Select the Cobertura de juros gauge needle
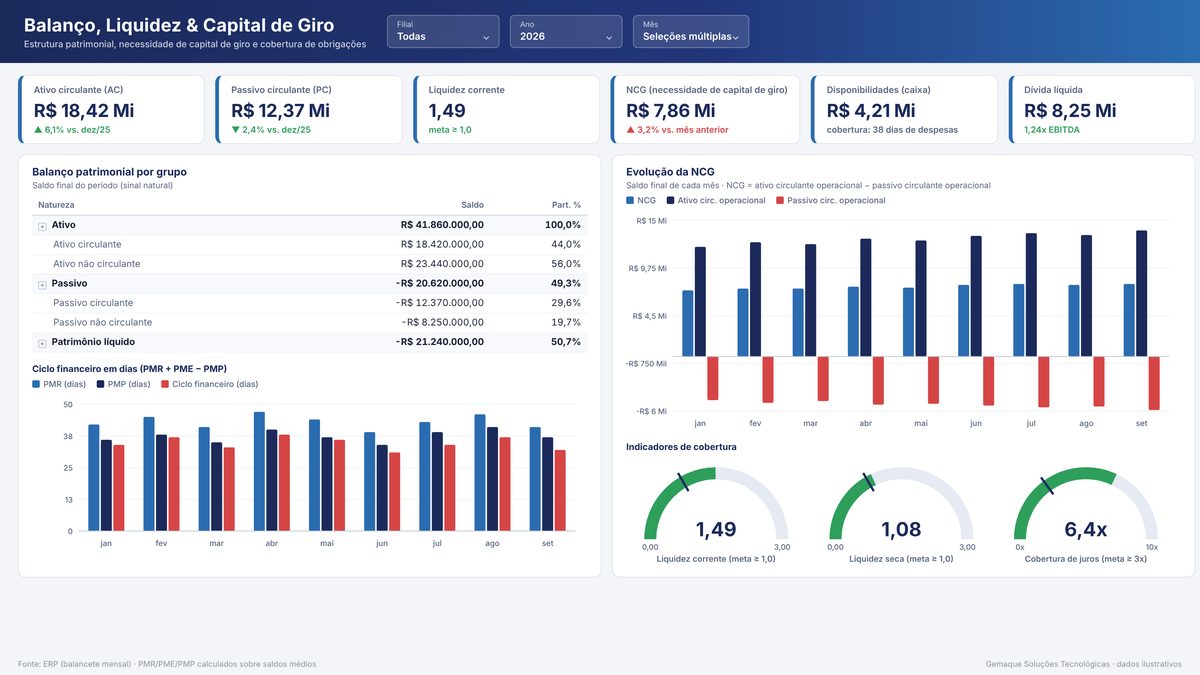 point(1047,486)
